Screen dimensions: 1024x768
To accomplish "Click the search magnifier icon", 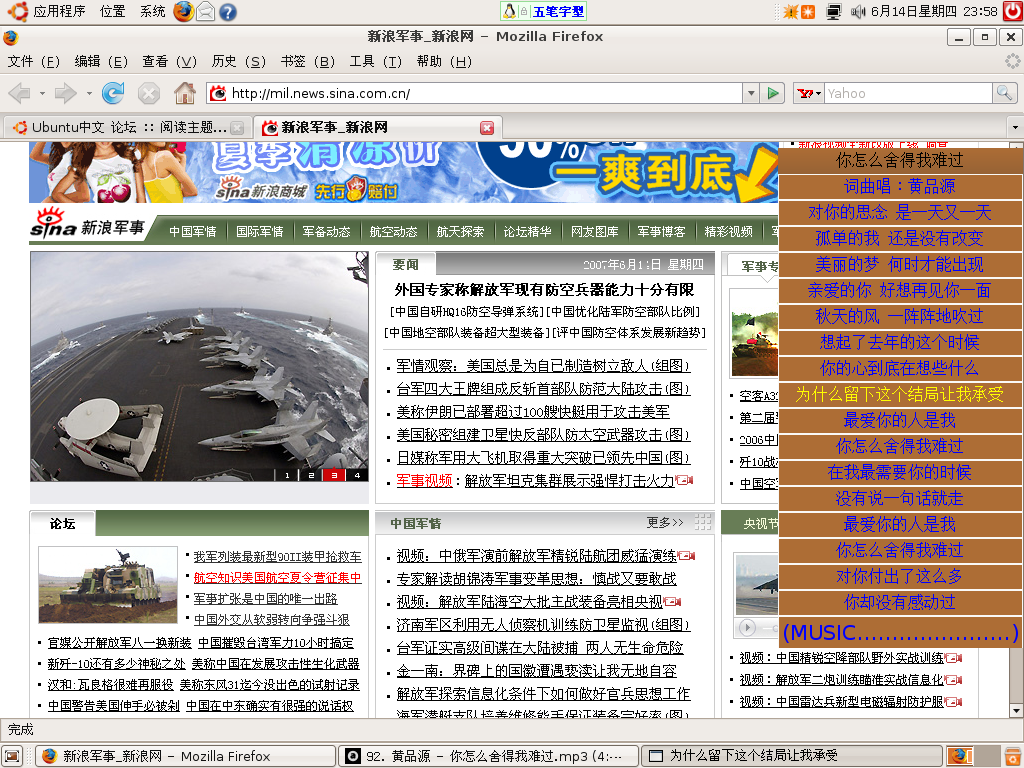I will tap(1004, 93).
